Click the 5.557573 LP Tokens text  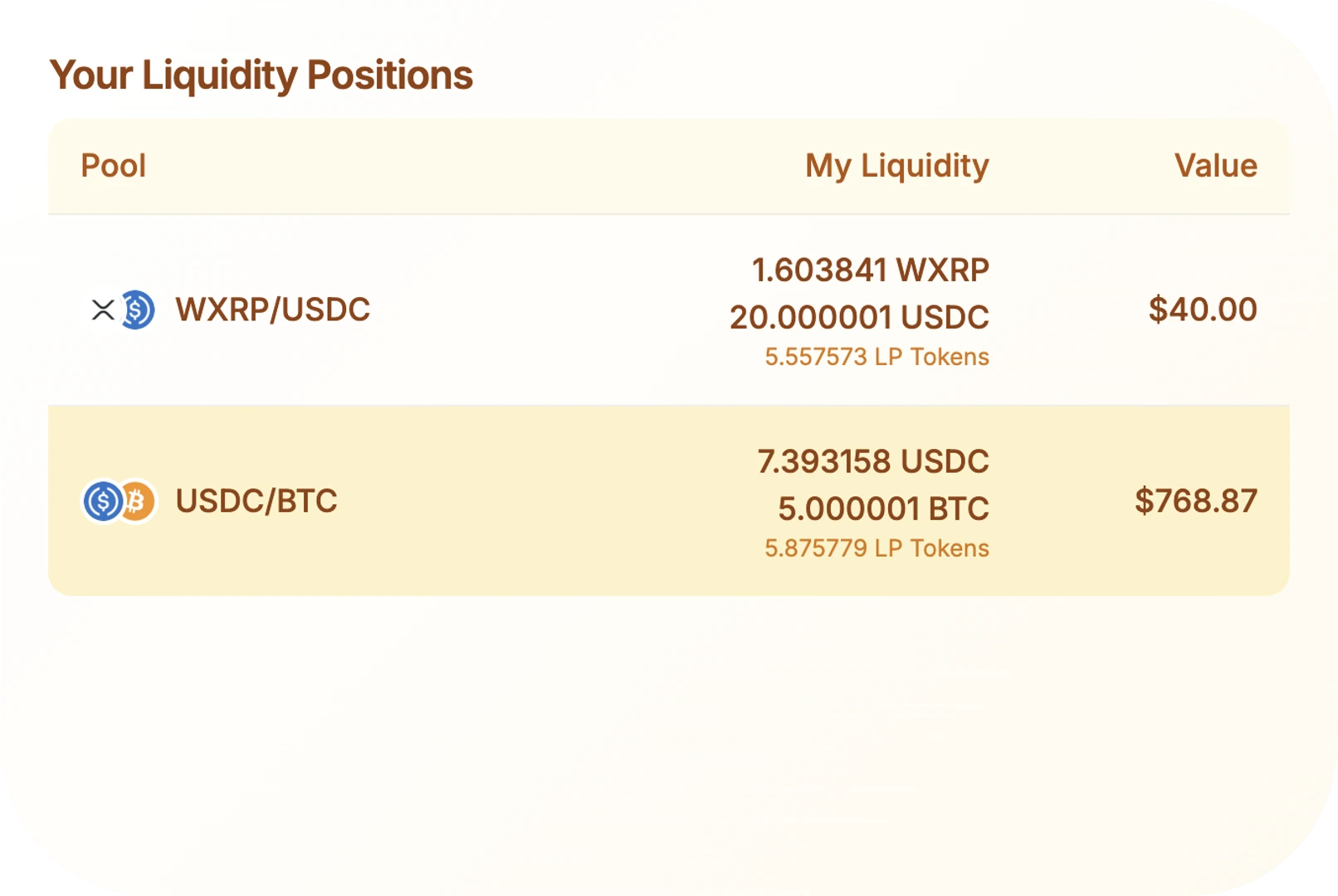click(877, 357)
